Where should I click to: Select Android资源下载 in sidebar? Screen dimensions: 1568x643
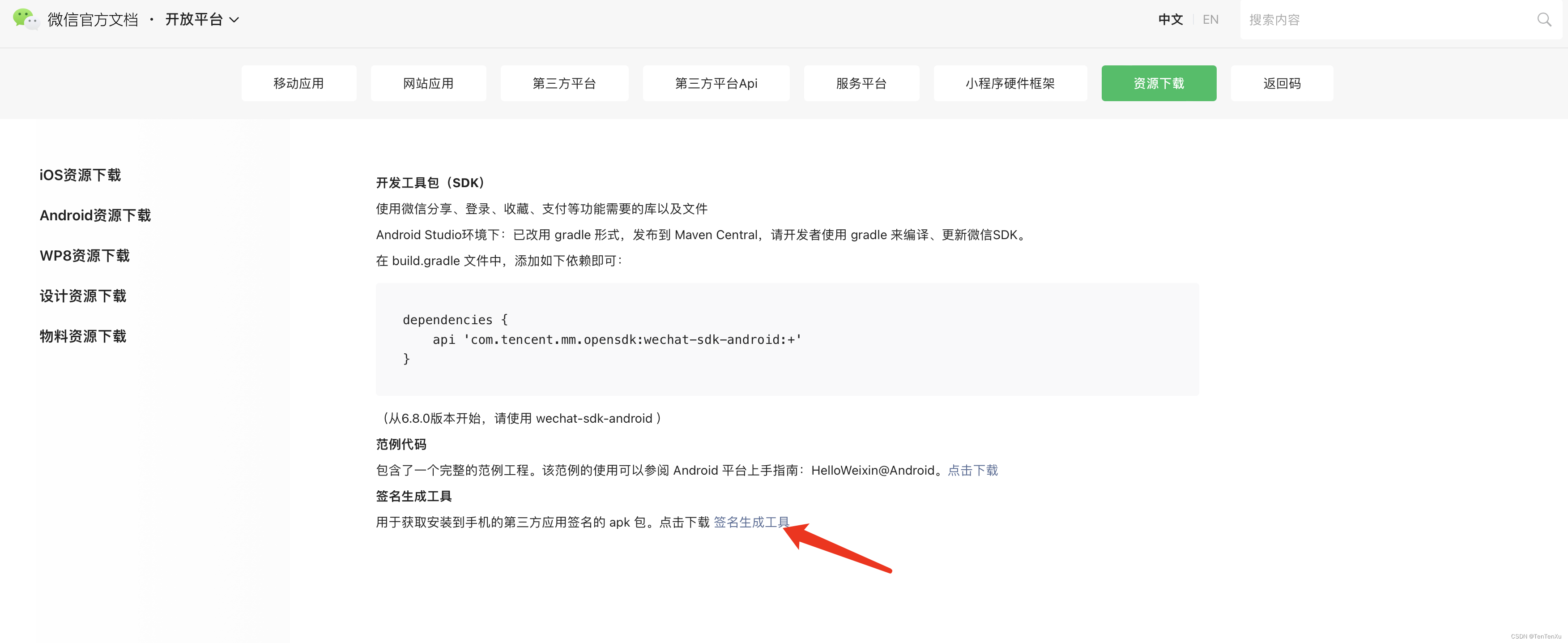[95, 215]
